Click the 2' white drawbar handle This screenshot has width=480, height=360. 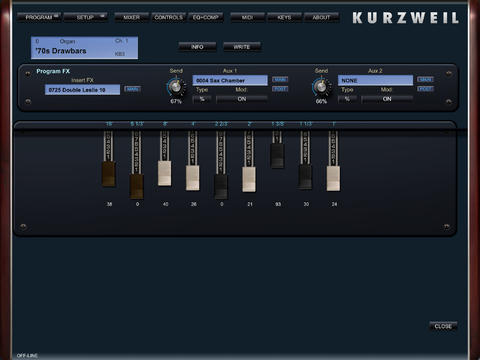(249, 180)
